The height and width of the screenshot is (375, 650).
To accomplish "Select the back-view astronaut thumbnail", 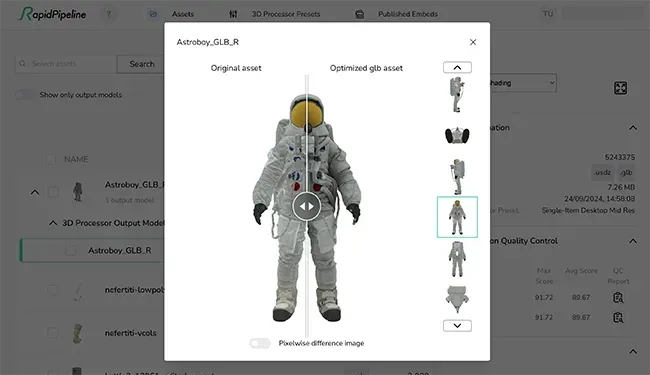I will tap(457, 259).
